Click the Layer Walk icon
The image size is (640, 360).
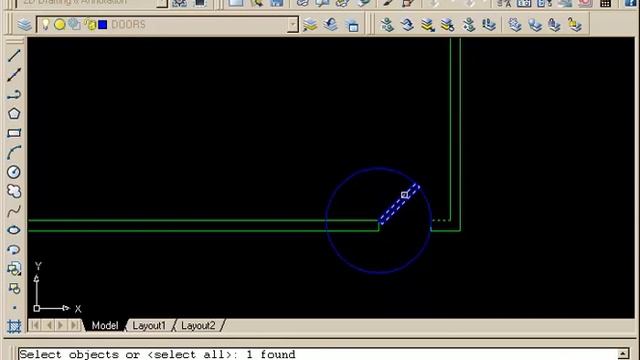click(489, 25)
